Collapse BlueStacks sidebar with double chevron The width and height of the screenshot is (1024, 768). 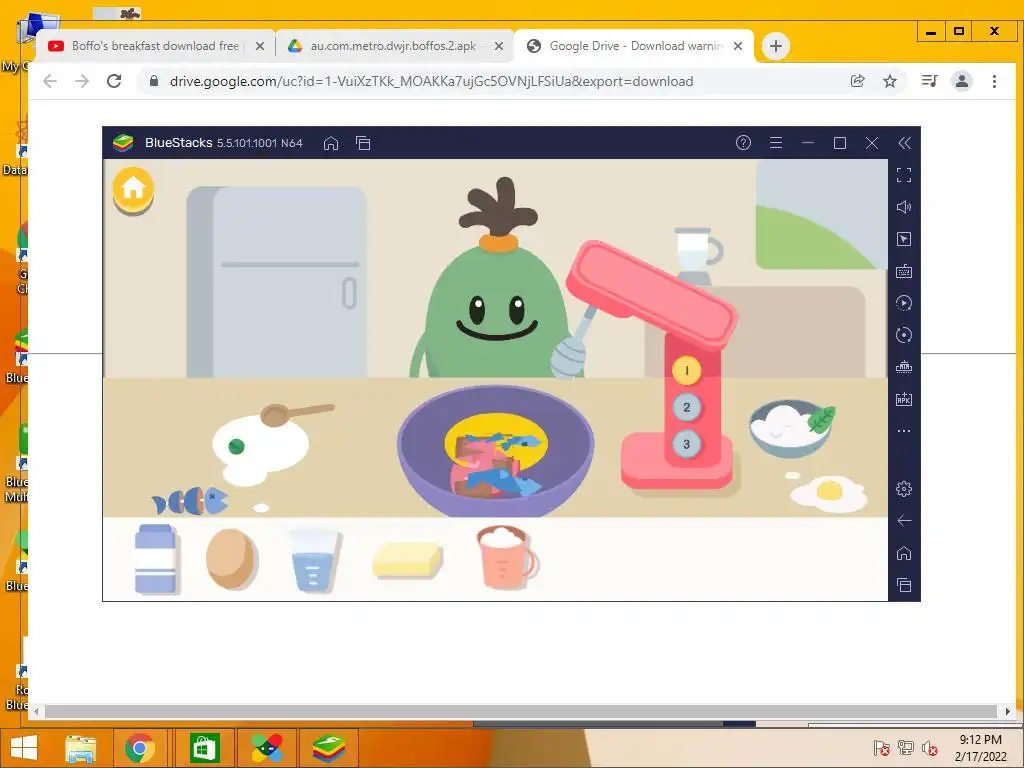(x=904, y=143)
